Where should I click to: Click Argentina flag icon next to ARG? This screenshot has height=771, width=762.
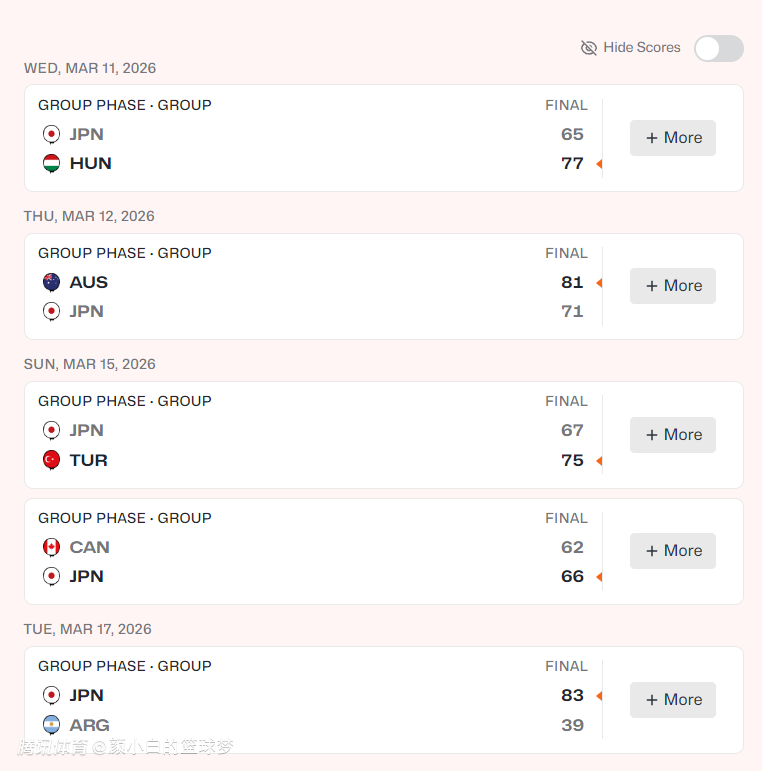pyautogui.click(x=52, y=725)
